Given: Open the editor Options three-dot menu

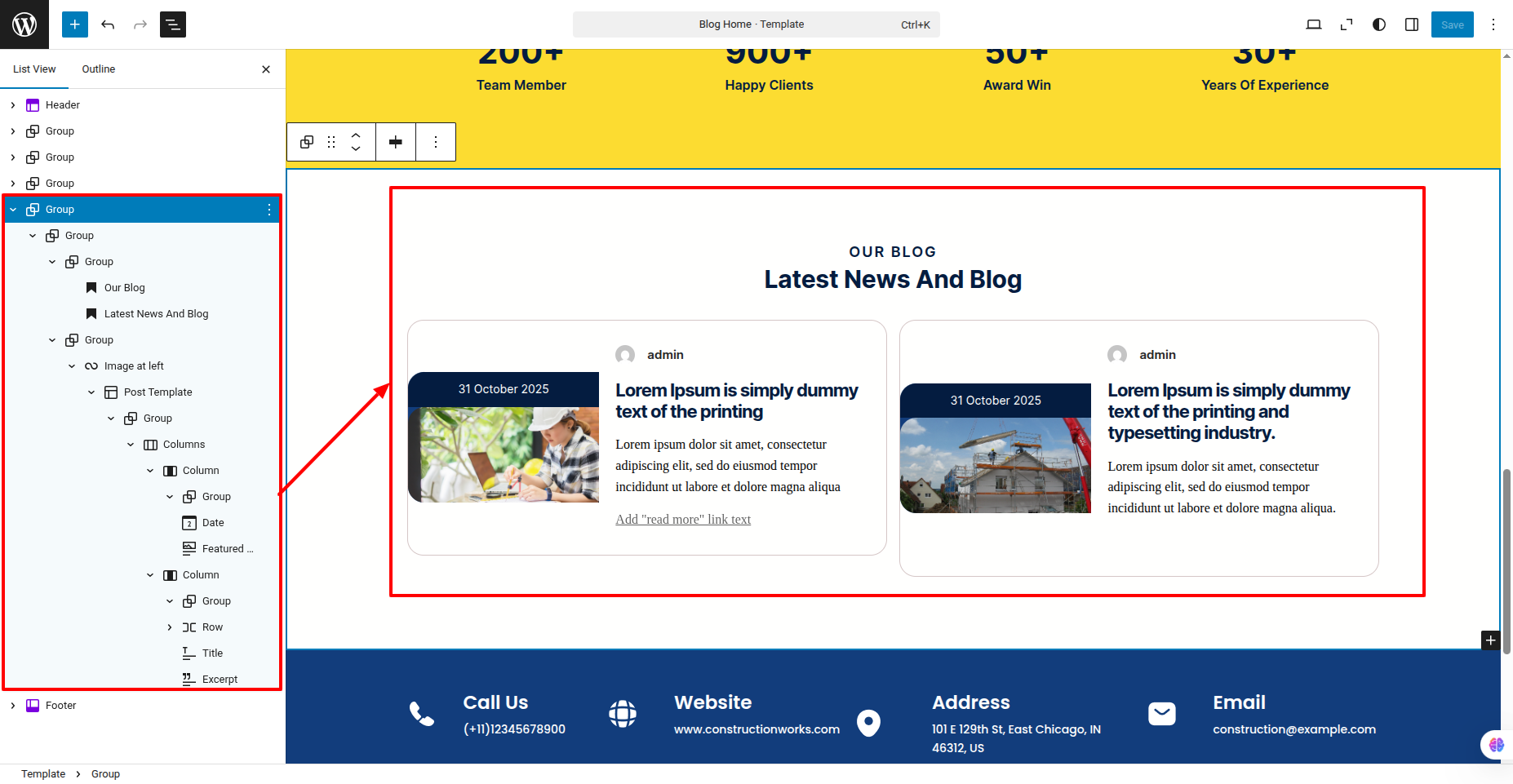Looking at the screenshot, I should [1493, 24].
